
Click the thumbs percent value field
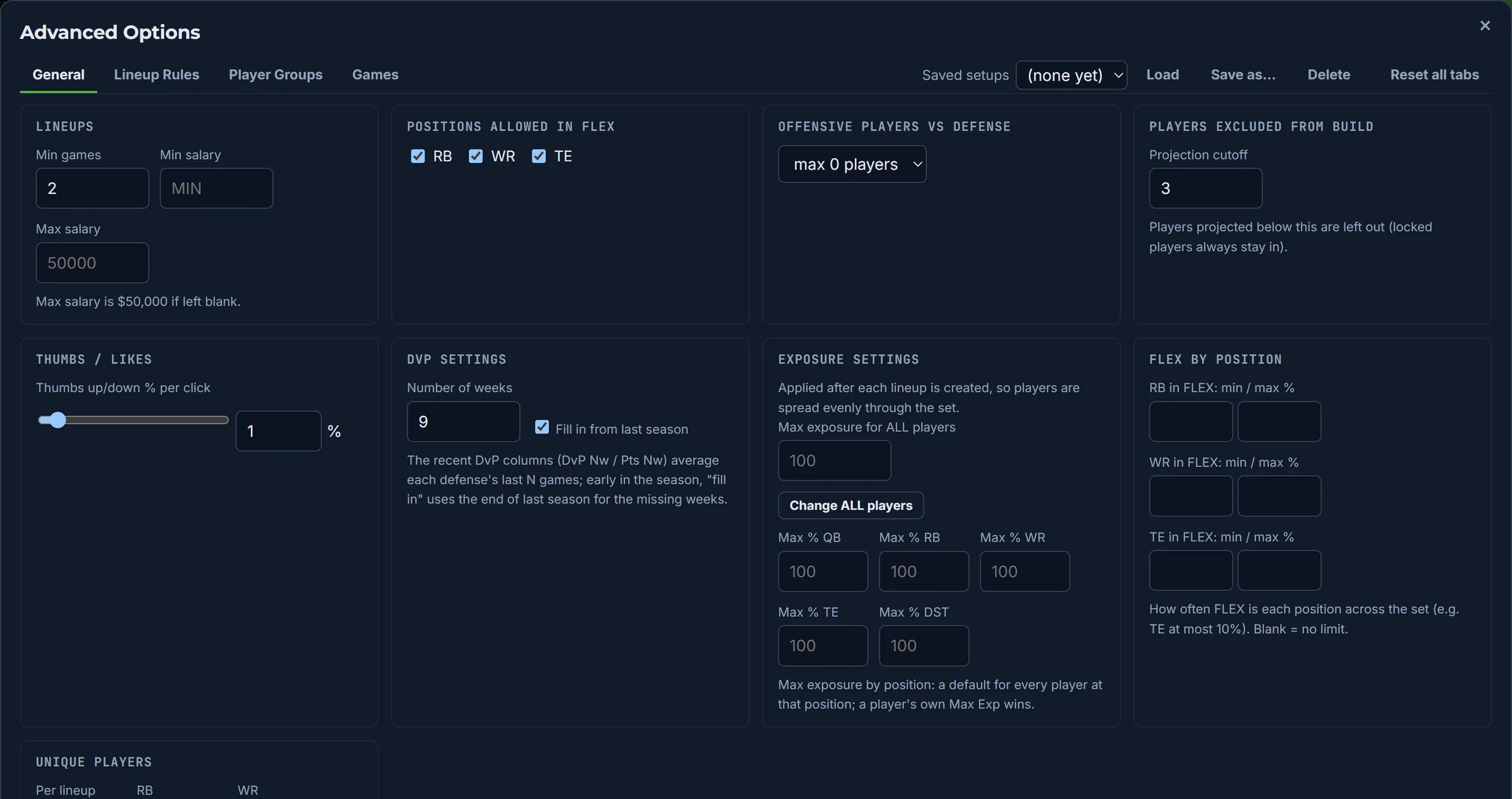(278, 431)
